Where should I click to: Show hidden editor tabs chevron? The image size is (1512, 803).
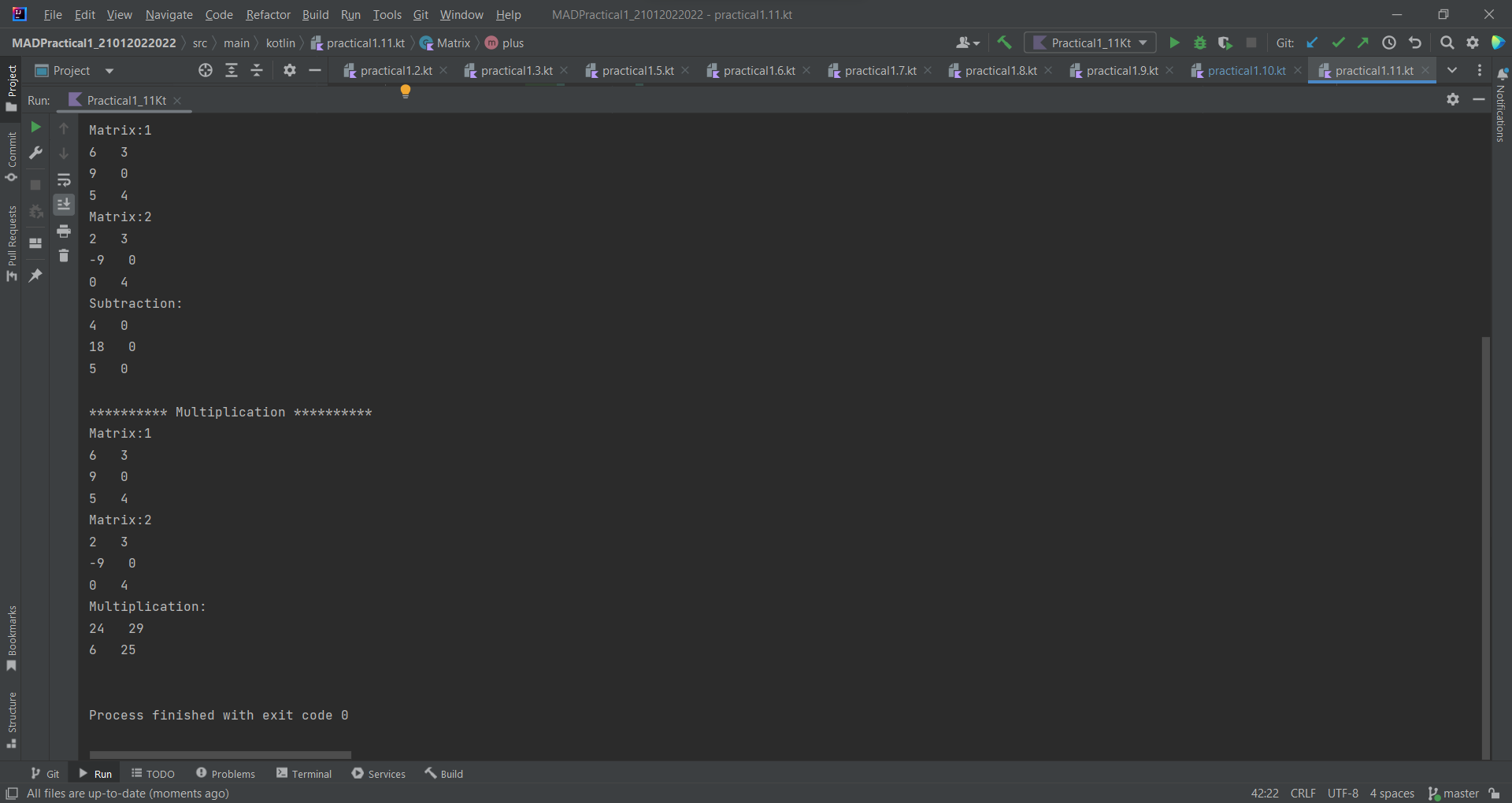click(x=1452, y=71)
